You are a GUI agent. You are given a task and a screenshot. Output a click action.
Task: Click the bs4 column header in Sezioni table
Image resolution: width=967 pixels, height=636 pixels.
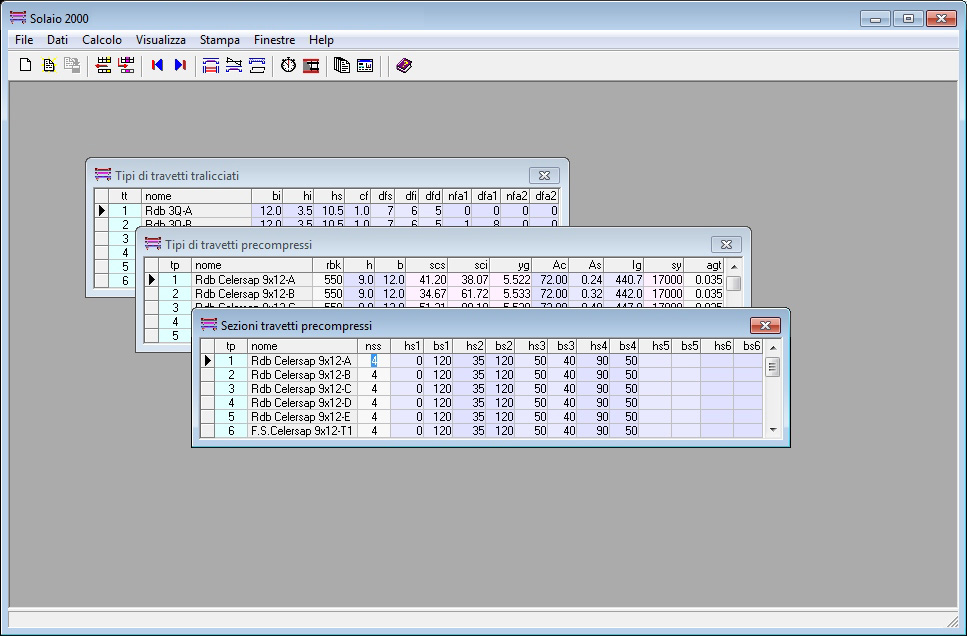pos(623,346)
